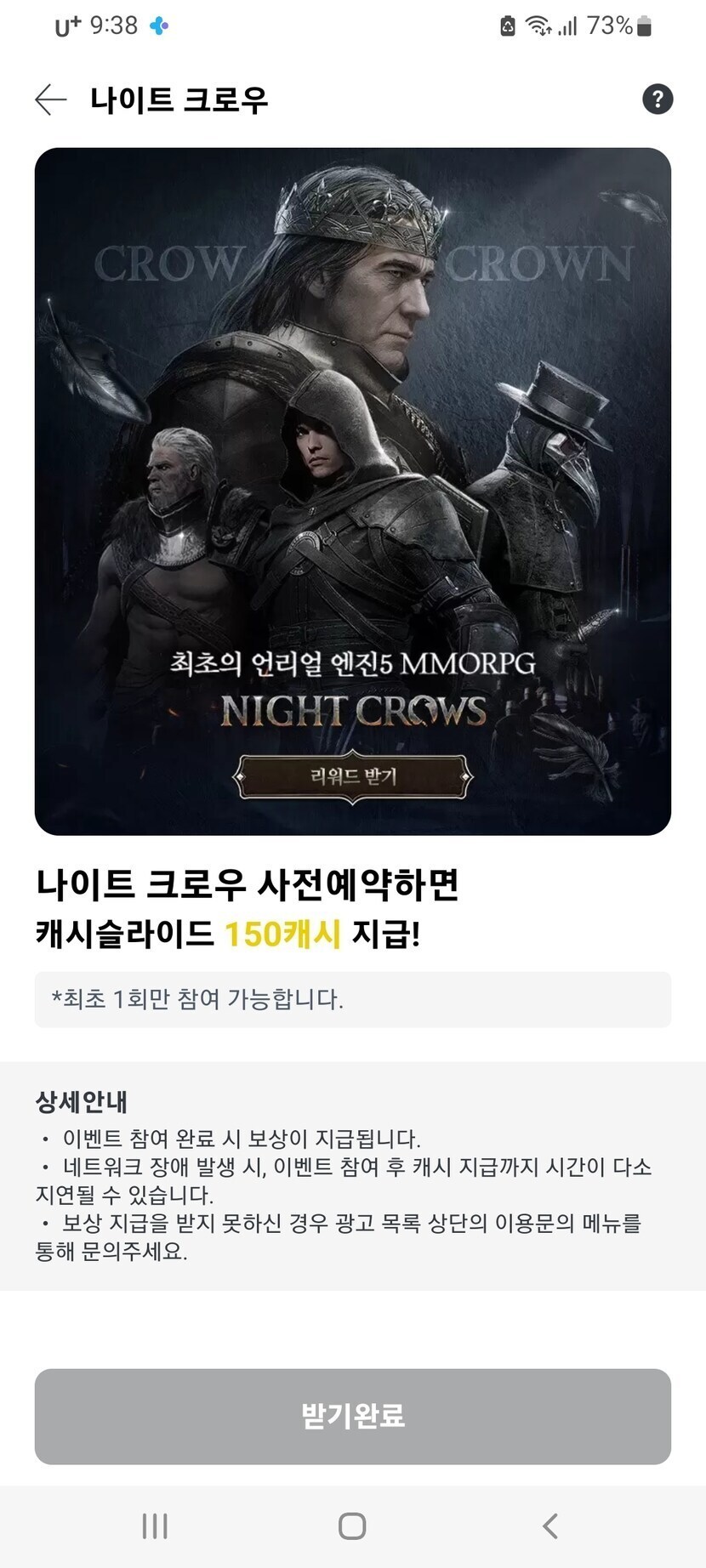Tap the Android home button icon

[x=352, y=1526]
